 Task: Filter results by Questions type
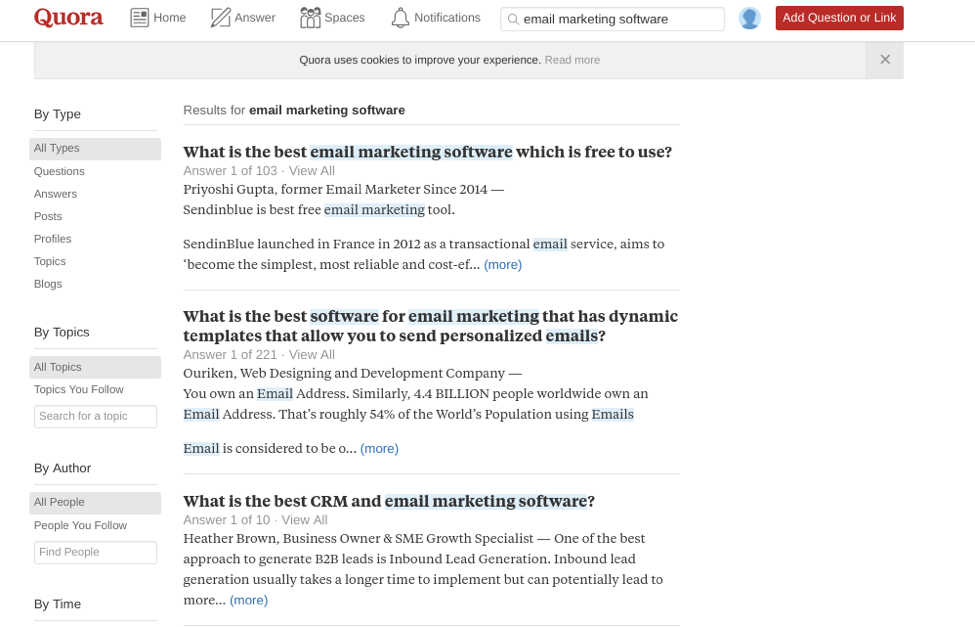(59, 171)
